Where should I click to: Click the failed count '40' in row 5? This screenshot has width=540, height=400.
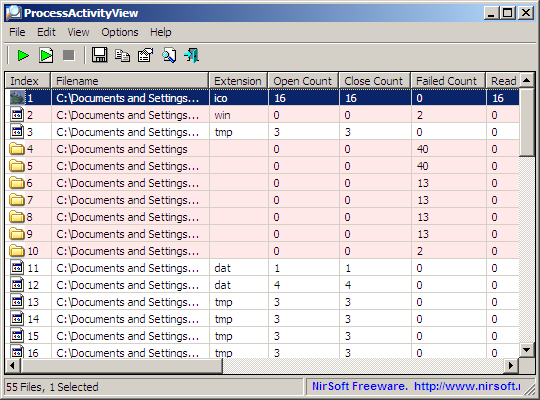[x=423, y=166]
